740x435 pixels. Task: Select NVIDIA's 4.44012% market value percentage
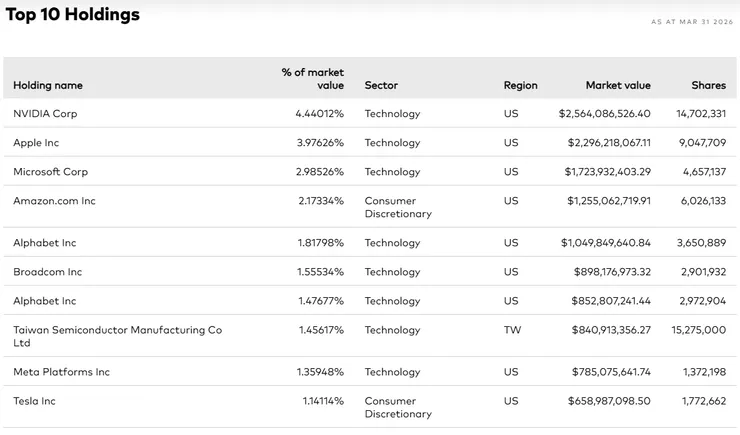320,114
